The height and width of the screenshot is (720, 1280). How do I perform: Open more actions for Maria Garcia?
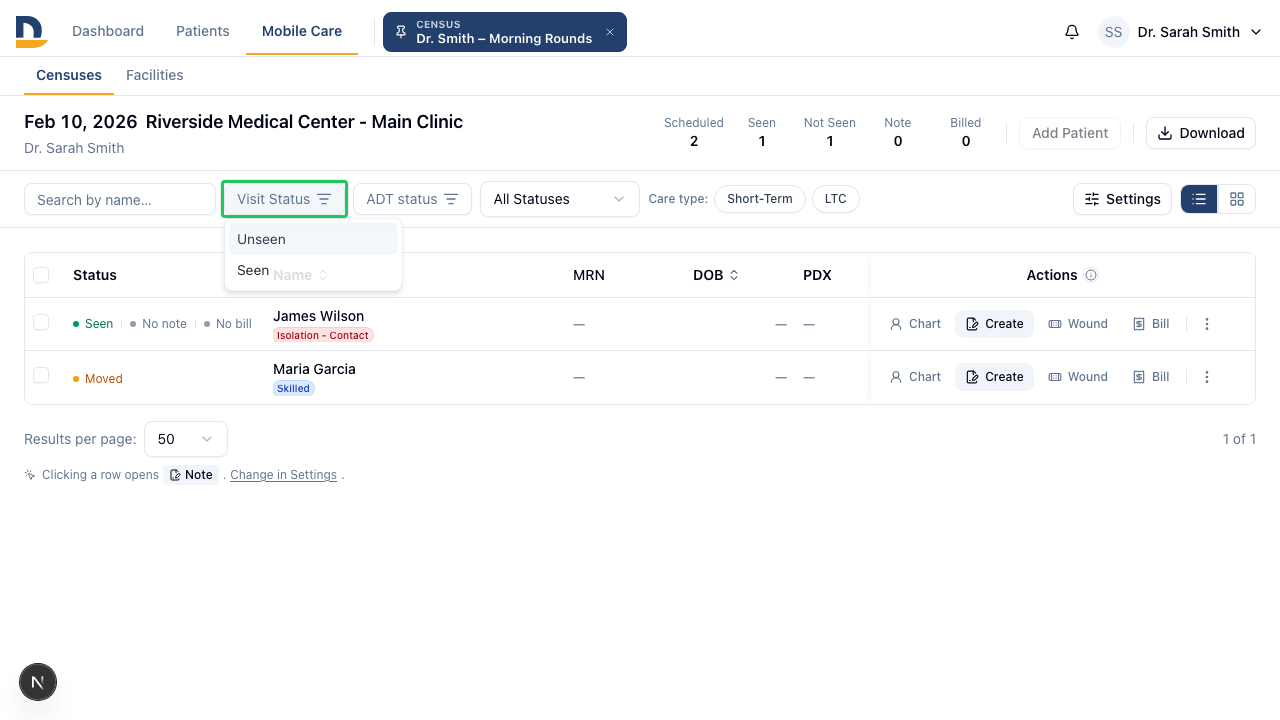(1207, 377)
